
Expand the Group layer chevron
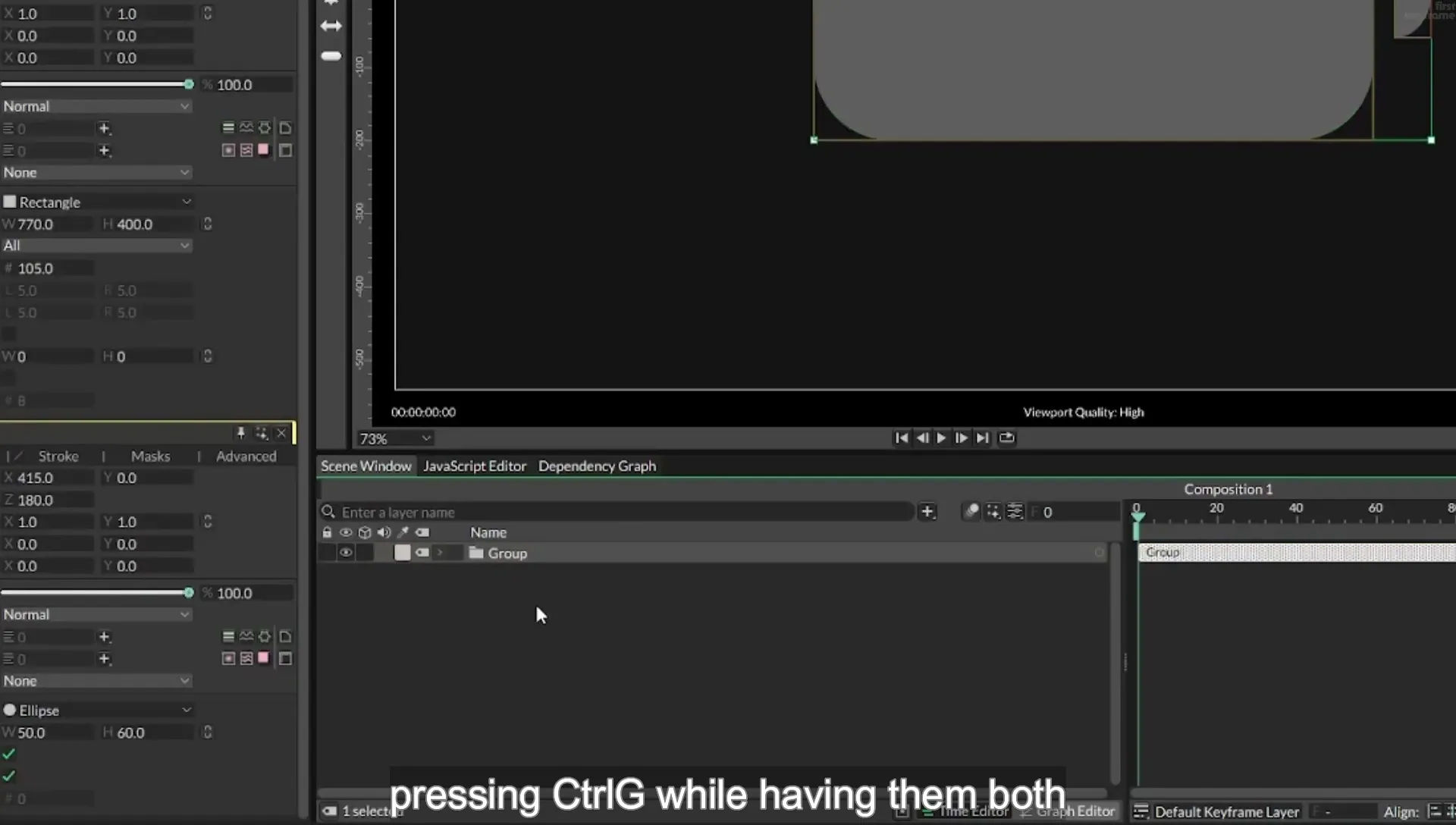pyautogui.click(x=440, y=553)
